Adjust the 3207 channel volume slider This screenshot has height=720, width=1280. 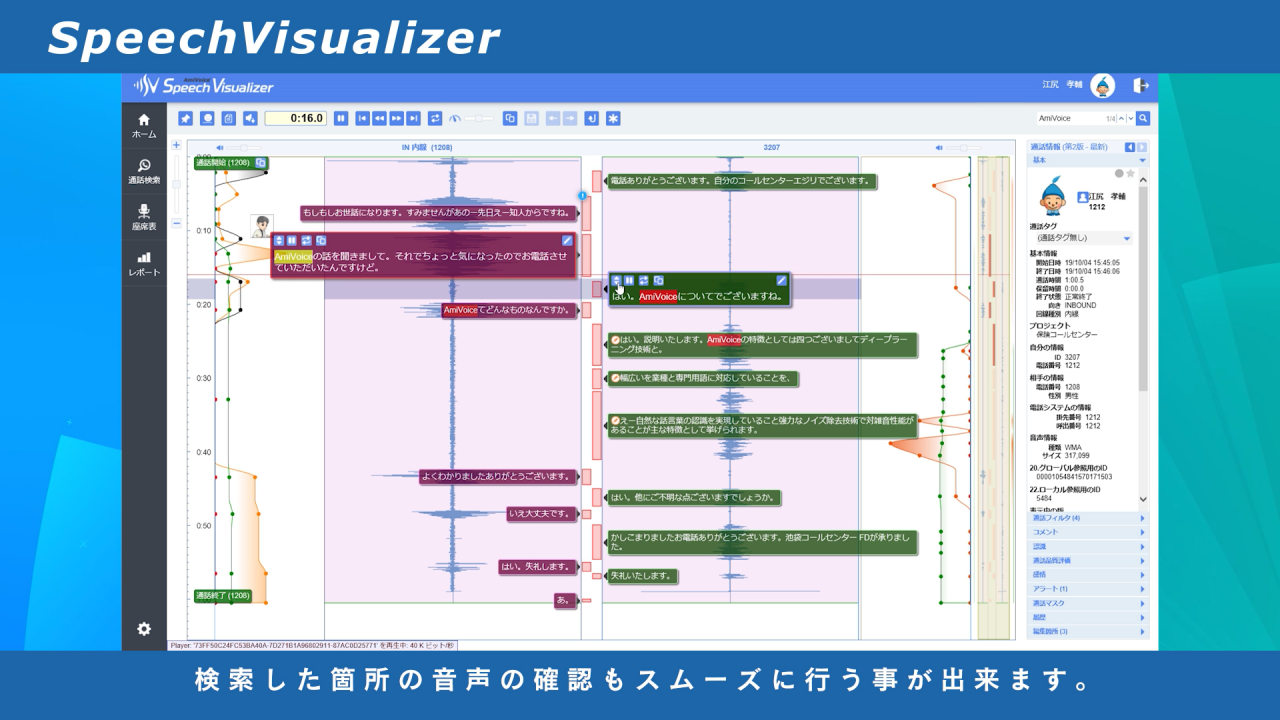pyautogui.click(x=962, y=147)
